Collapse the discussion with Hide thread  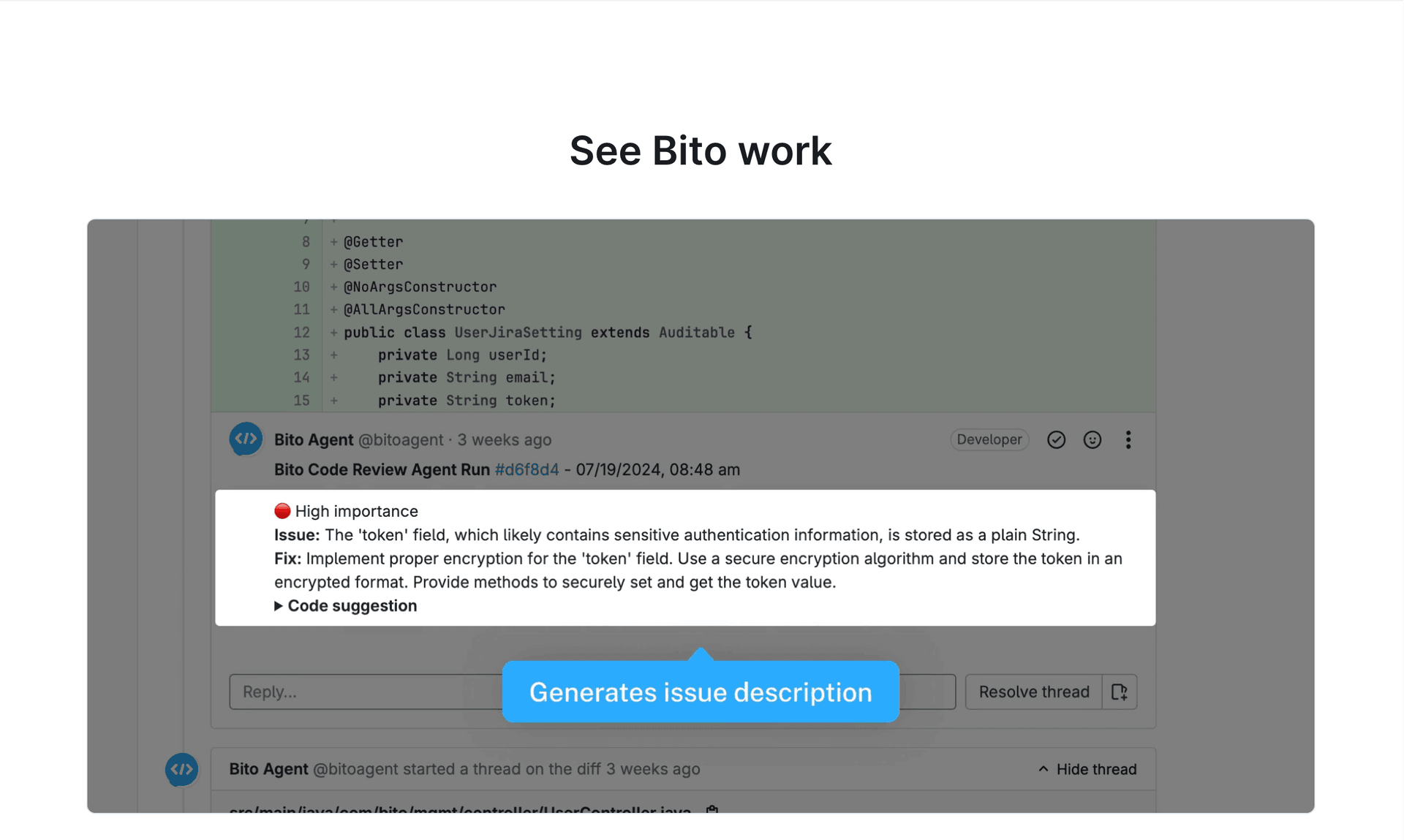coord(1087,769)
